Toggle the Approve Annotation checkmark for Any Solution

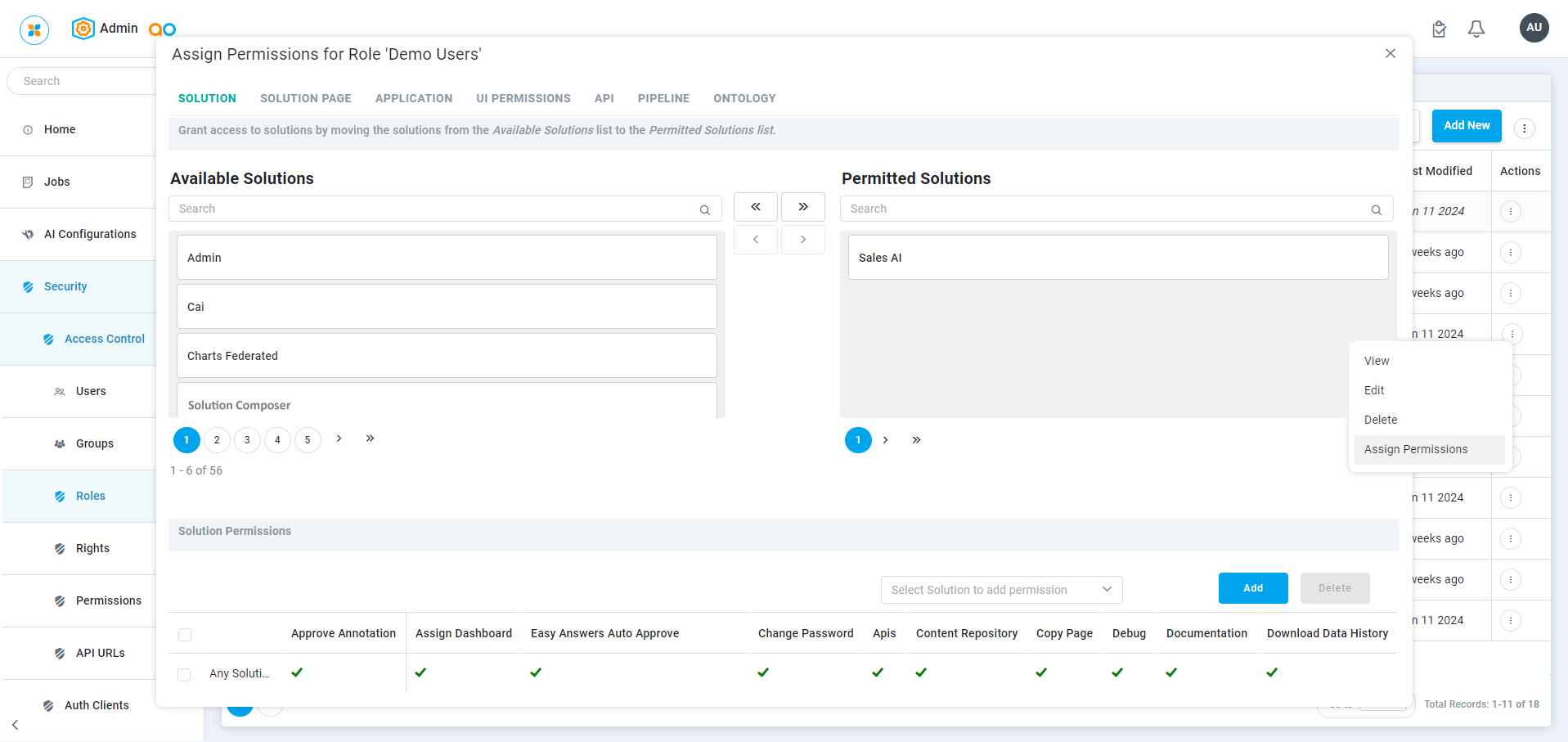click(297, 672)
